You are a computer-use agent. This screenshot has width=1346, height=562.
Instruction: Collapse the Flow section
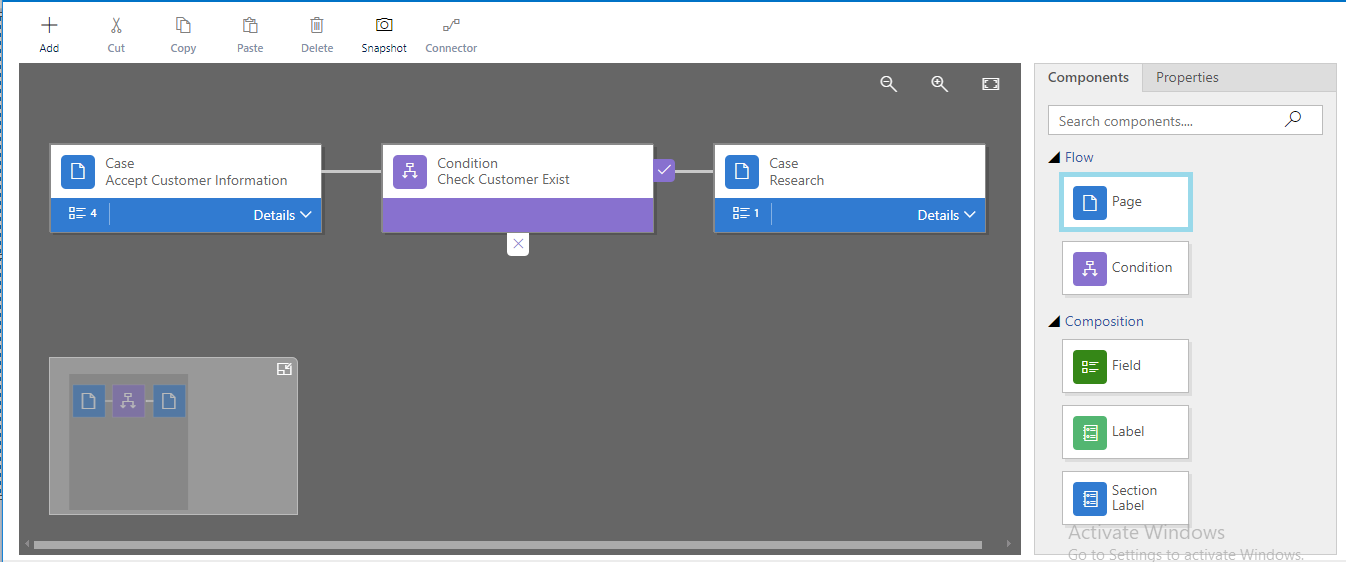coord(1054,157)
